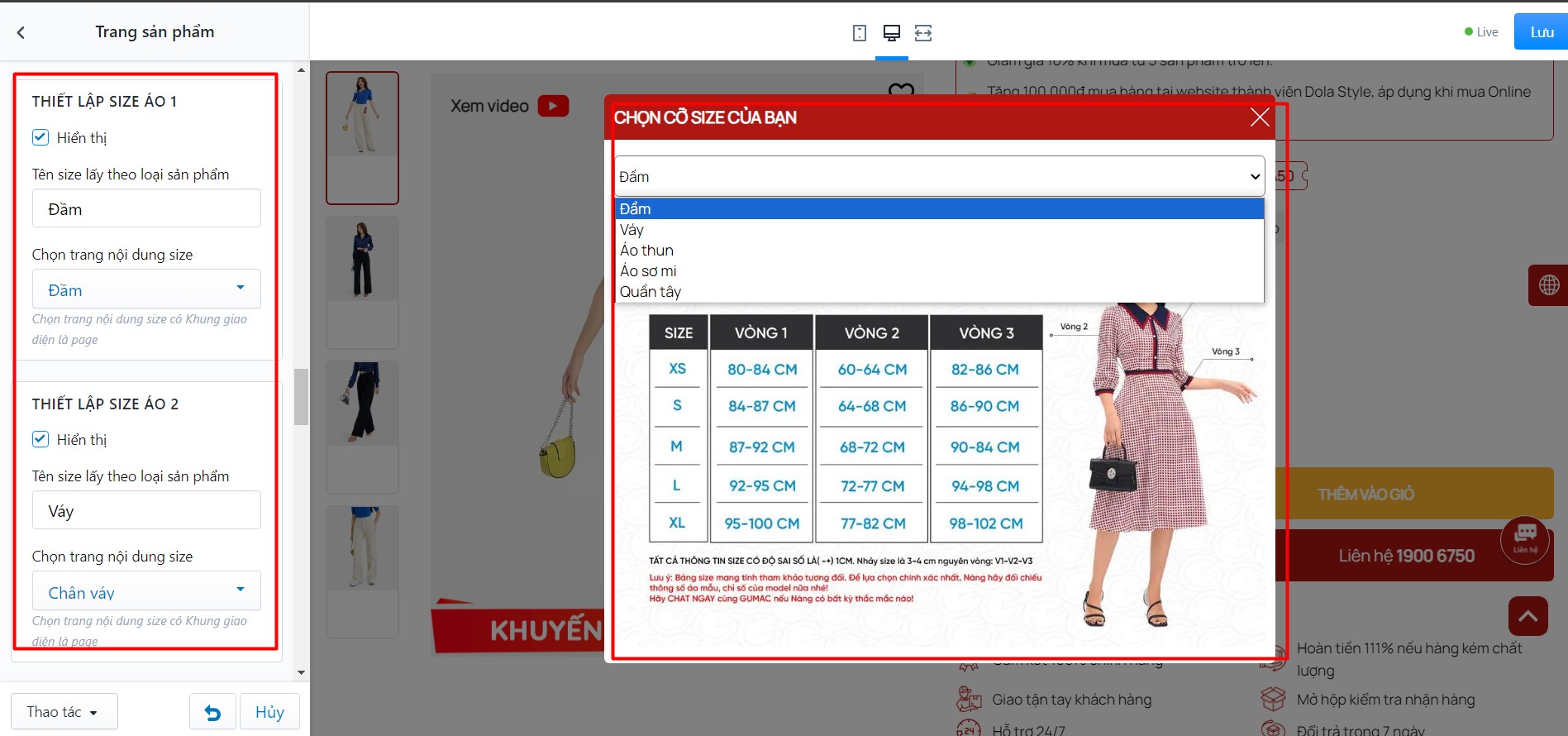The width and height of the screenshot is (1568, 736).
Task: Click the Mở hộp kiểm tra box icon
Action: tap(1273, 700)
